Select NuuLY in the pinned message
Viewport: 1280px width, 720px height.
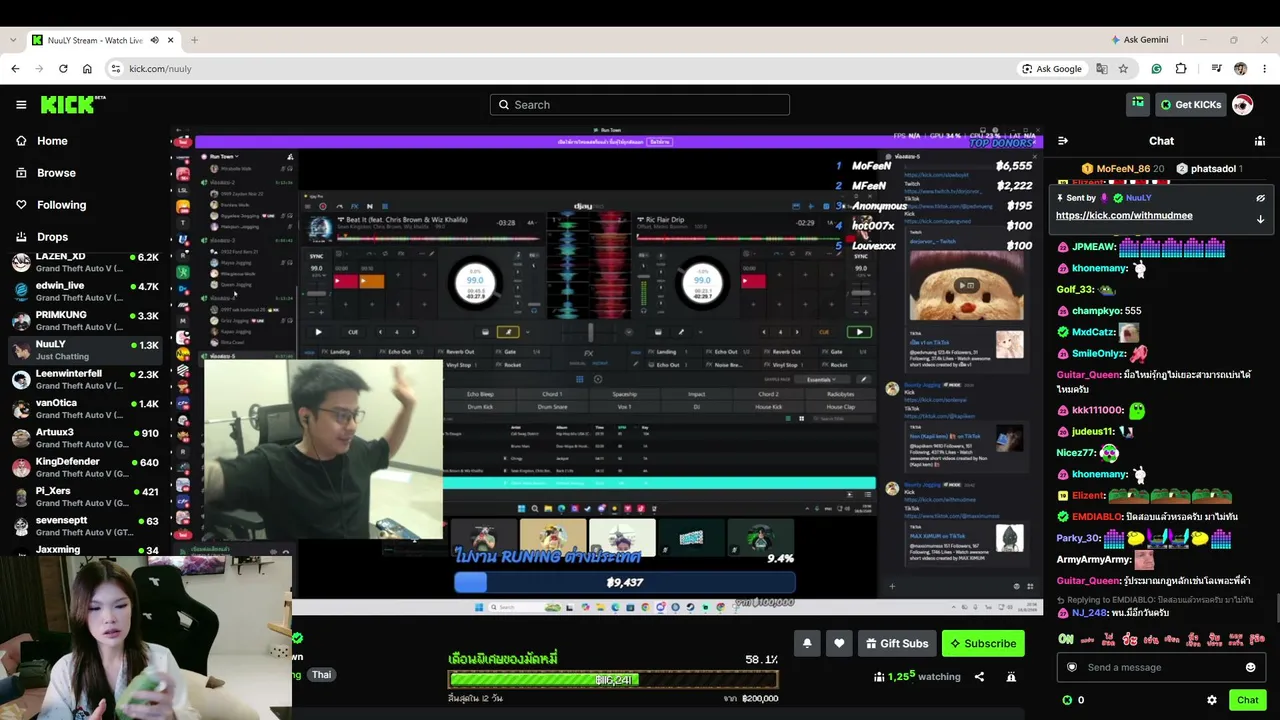point(1138,198)
